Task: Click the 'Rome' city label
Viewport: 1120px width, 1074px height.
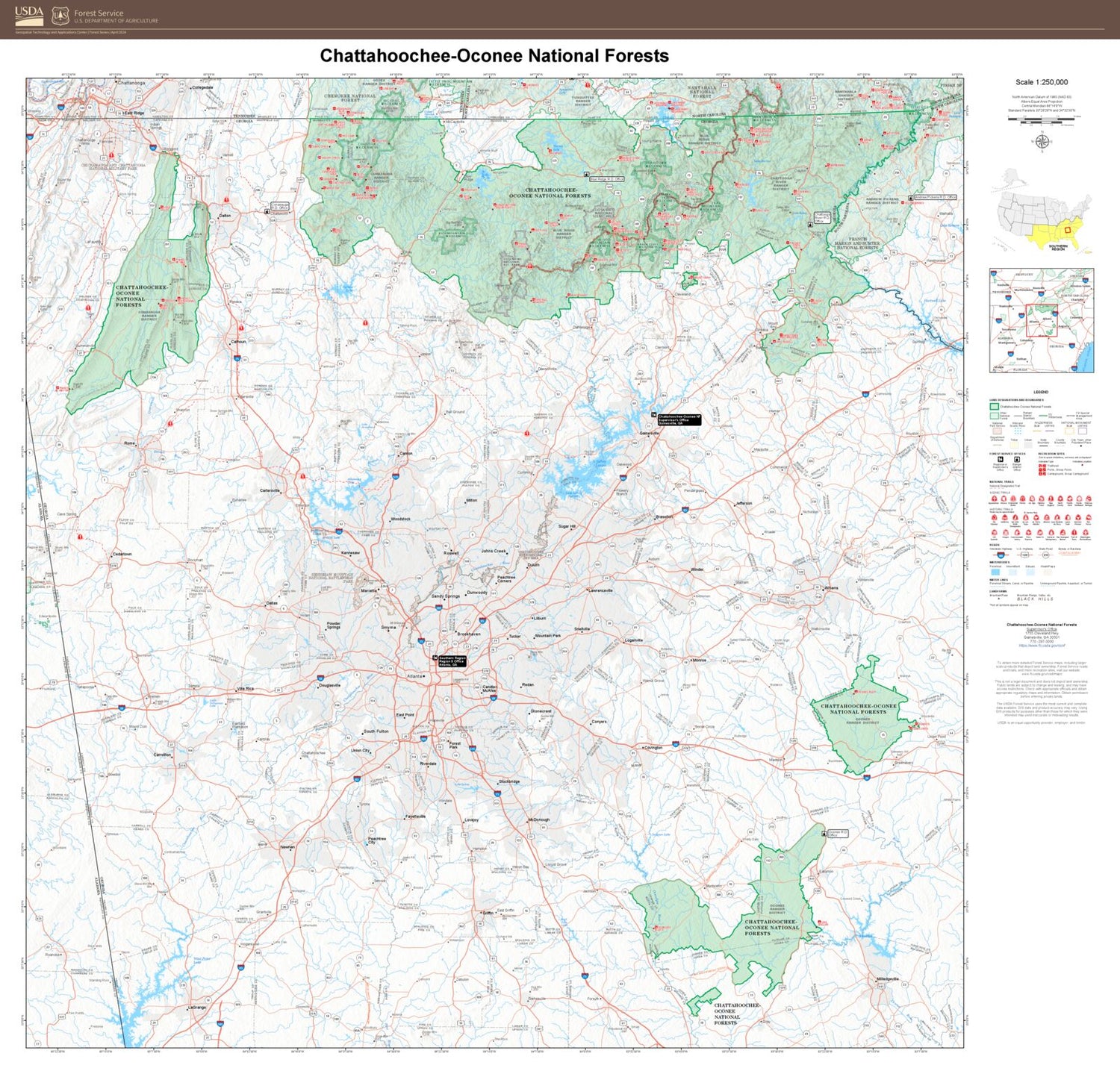Action: [129, 443]
